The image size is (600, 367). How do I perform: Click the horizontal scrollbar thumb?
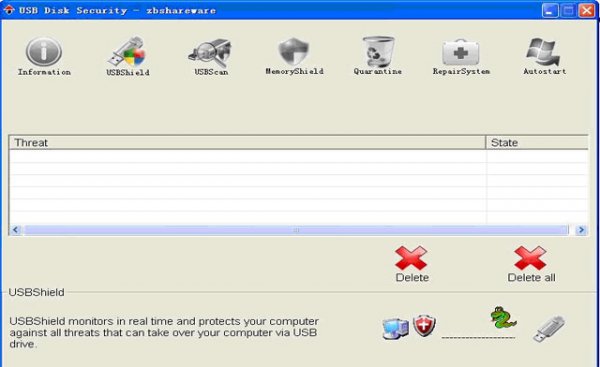[297, 230]
